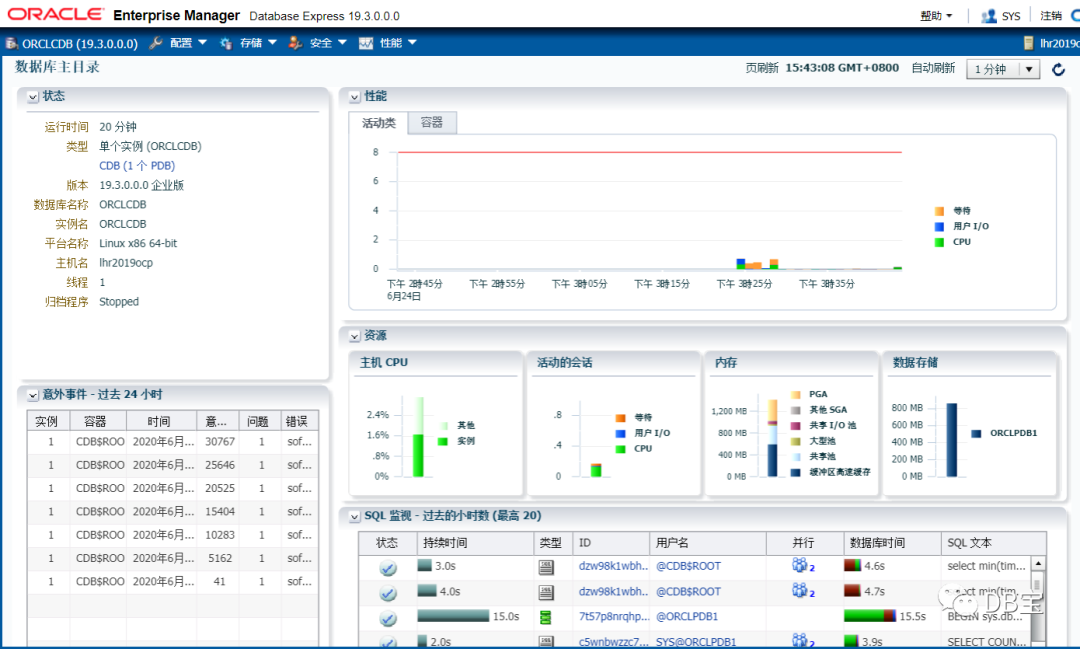This screenshot has height=649, width=1080.
Task: Click the 等待 legend swatch in performance chart
Action: pyautogui.click(x=939, y=211)
